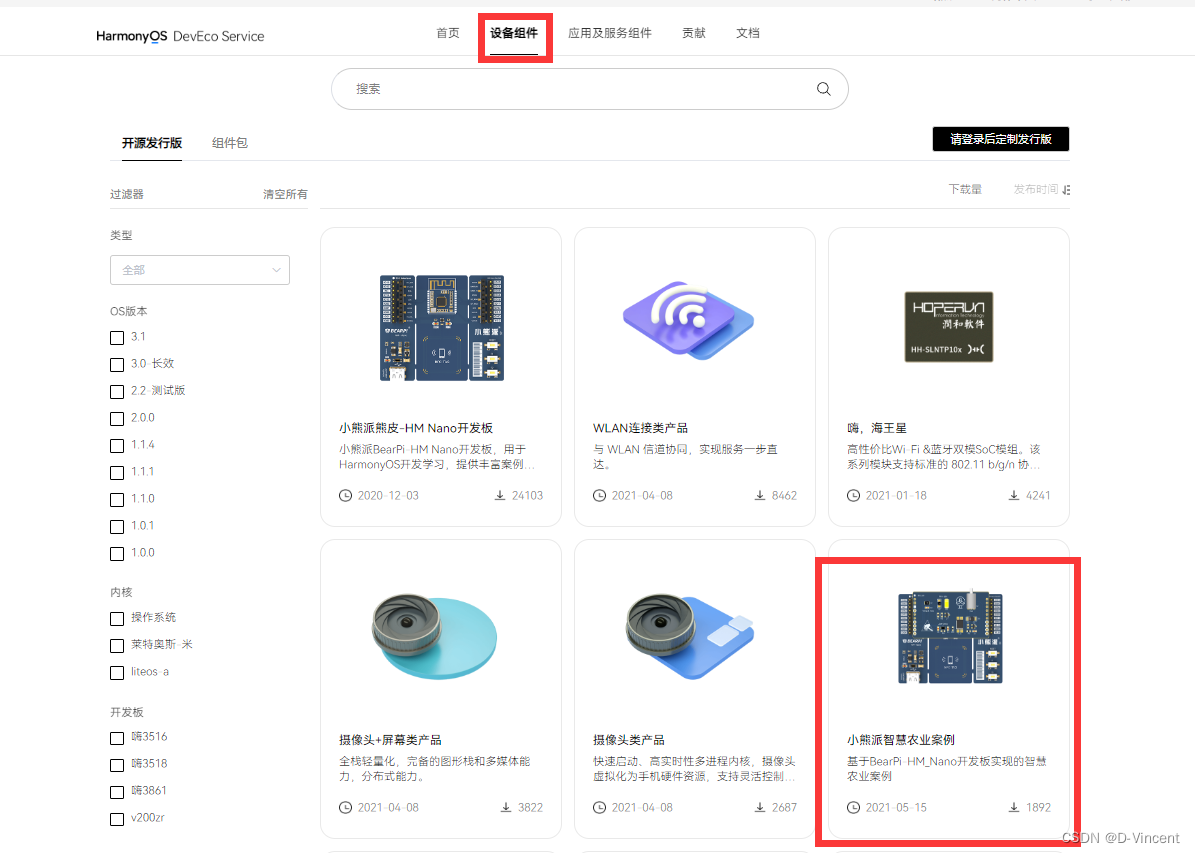Click download icon beside 8462
The height and width of the screenshot is (853, 1195).
click(760, 495)
